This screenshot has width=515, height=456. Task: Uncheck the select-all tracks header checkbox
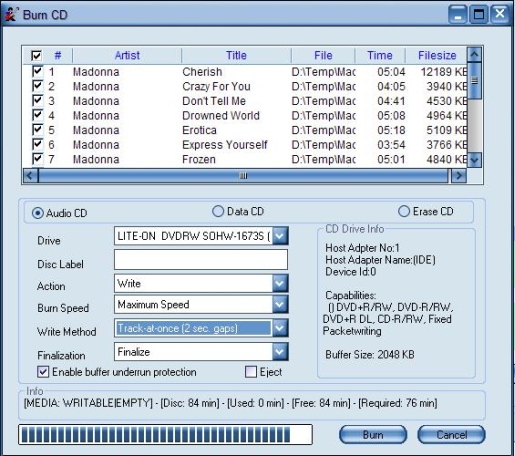36,55
